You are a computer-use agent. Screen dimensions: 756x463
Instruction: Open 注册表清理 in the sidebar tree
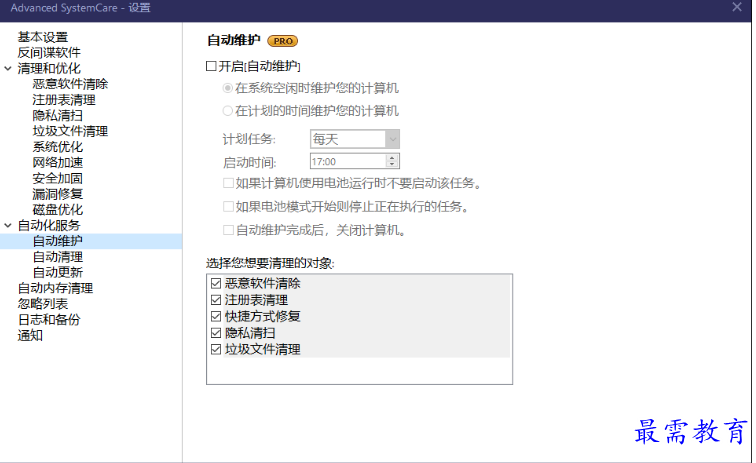(64, 100)
